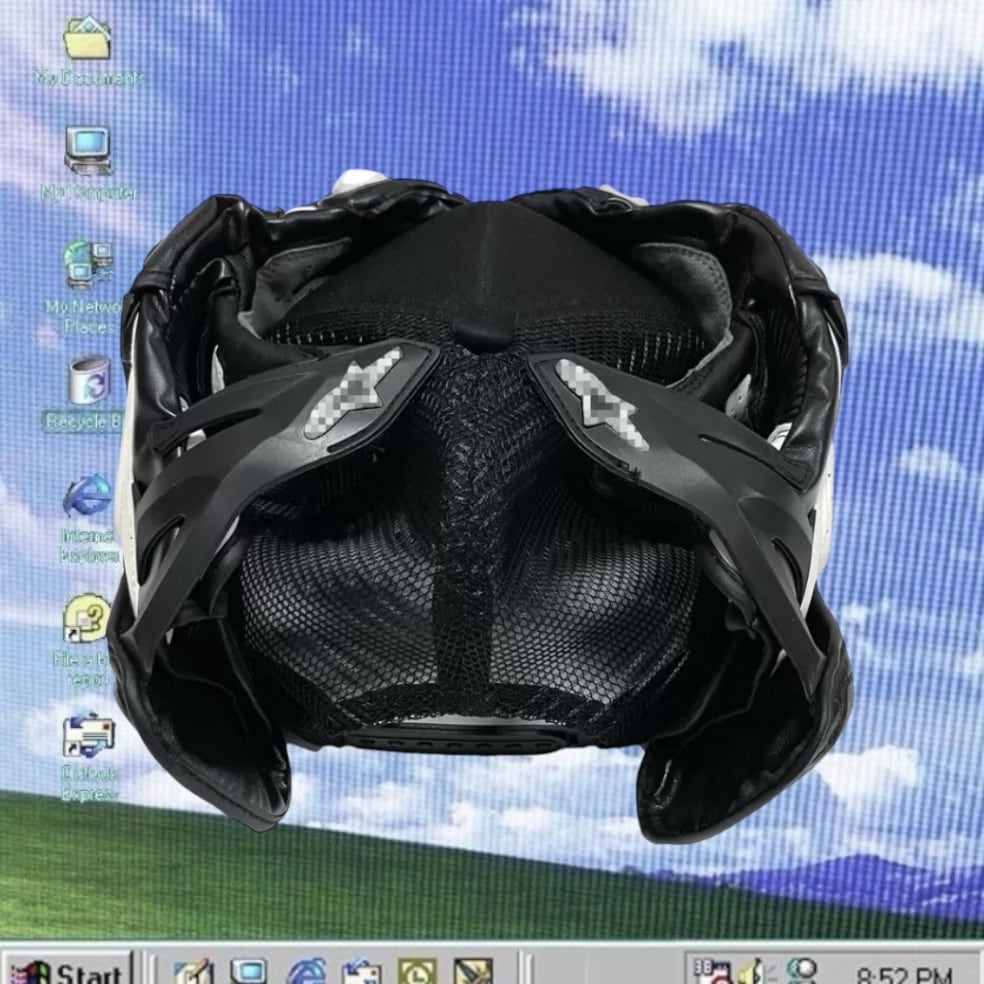984x984 pixels.
Task: Open the Outlook Express desktop shortcut
Action: point(88,734)
